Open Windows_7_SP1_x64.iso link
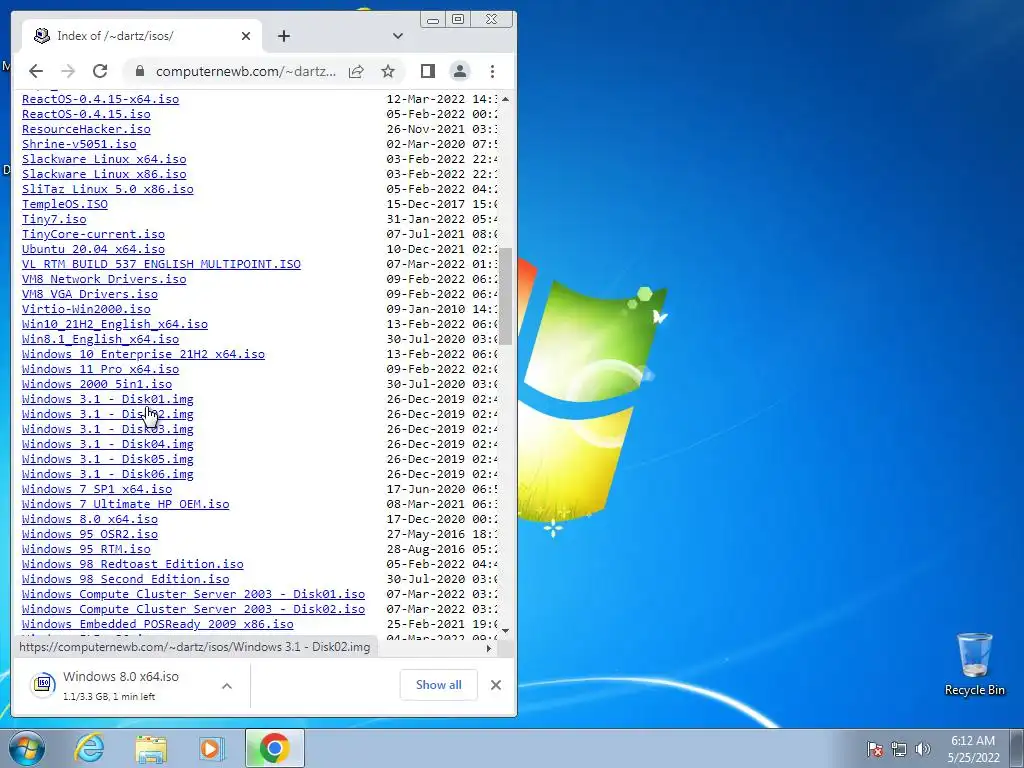 (x=97, y=490)
